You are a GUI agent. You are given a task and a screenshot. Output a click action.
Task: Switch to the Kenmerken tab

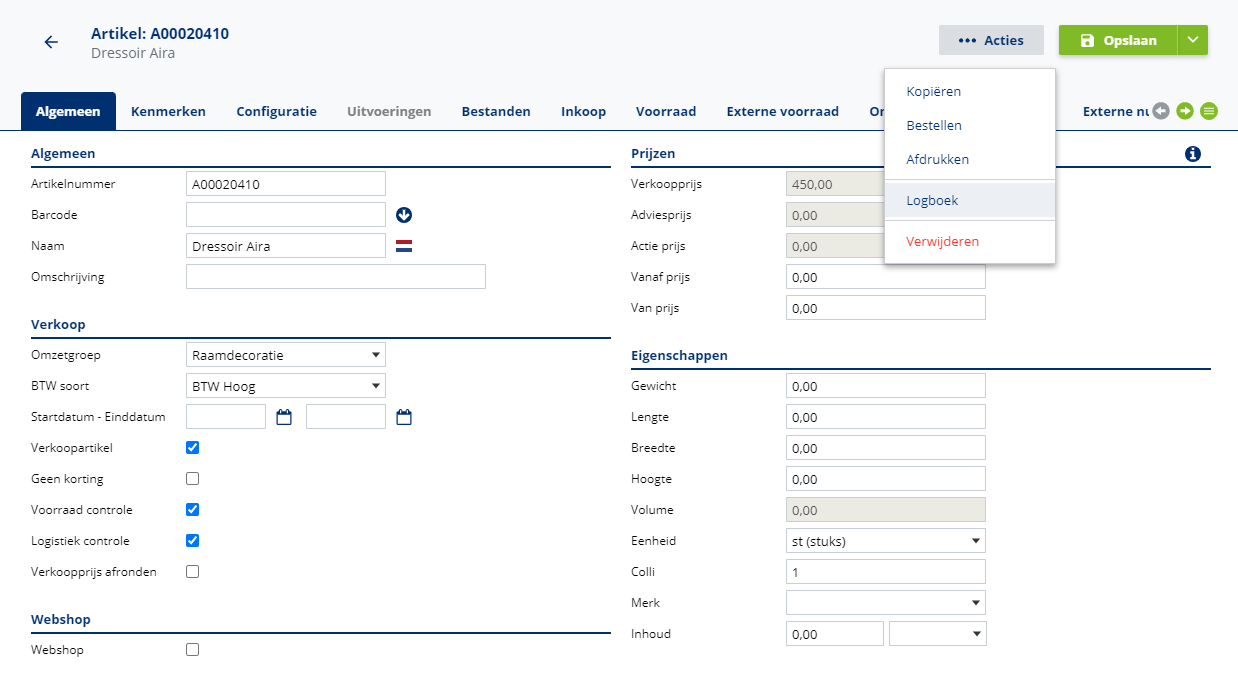[168, 112]
